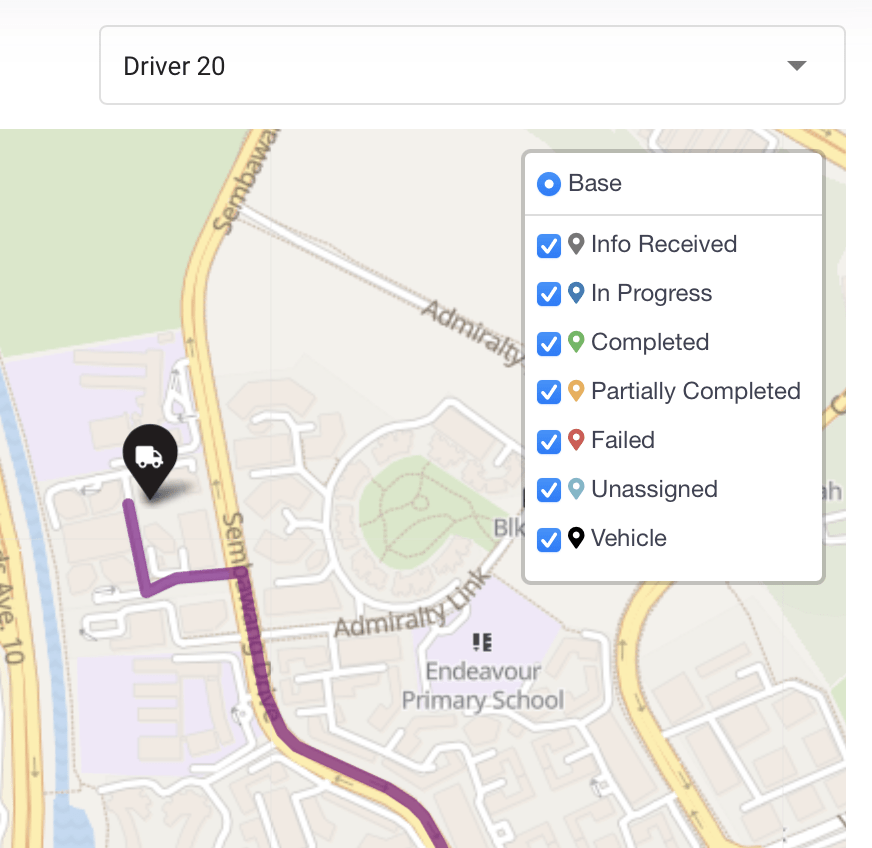Expand driver list with the arrow
Image resolution: width=872 pixels, height=848 pixels.
click(797, 66)
